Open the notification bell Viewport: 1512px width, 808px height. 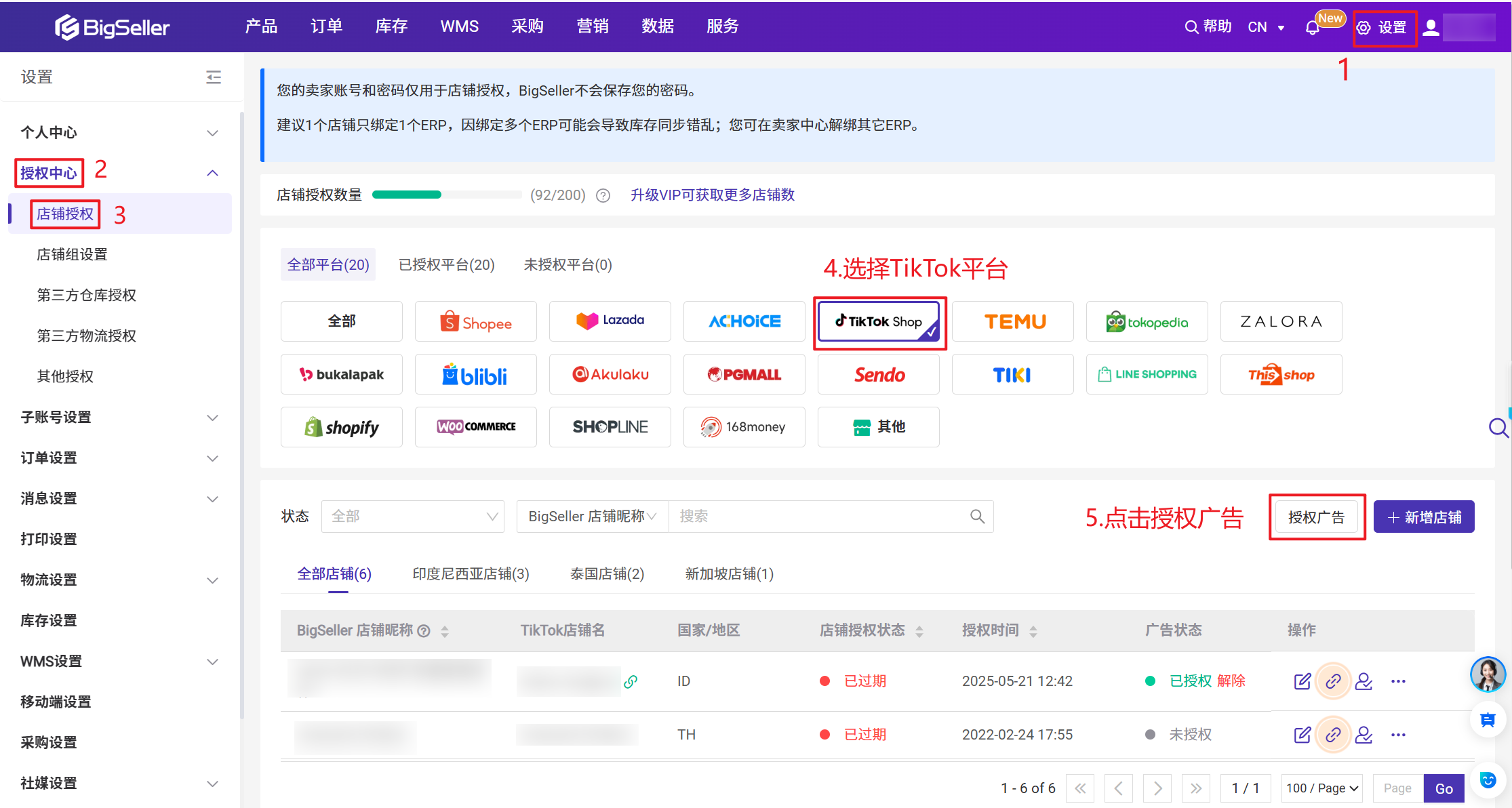pos(1312,28)
